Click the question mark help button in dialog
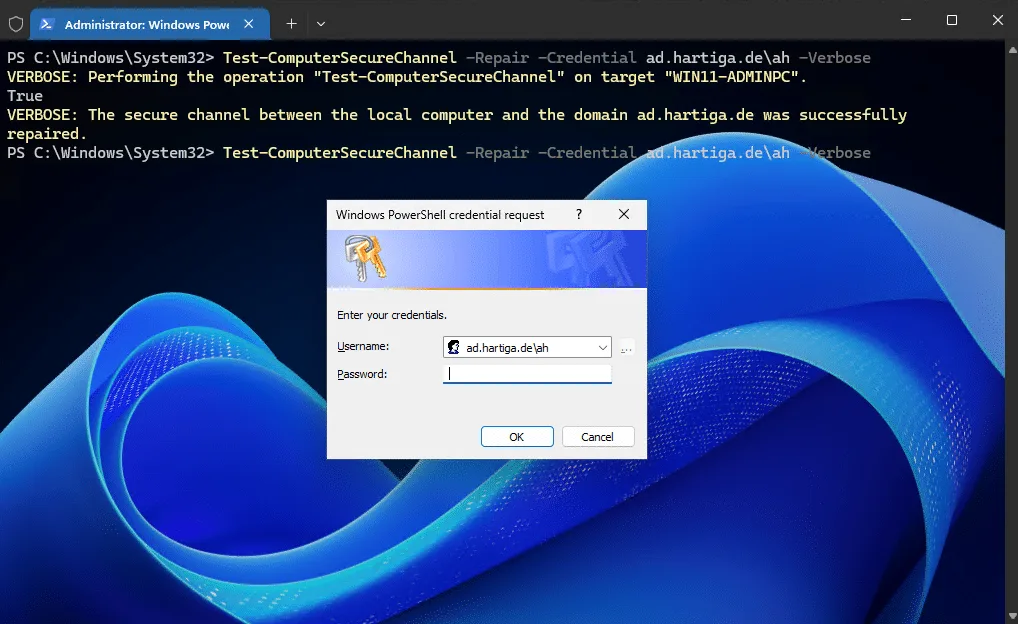Viewport: 1018px width, 624px height. (x=578, y=214)
